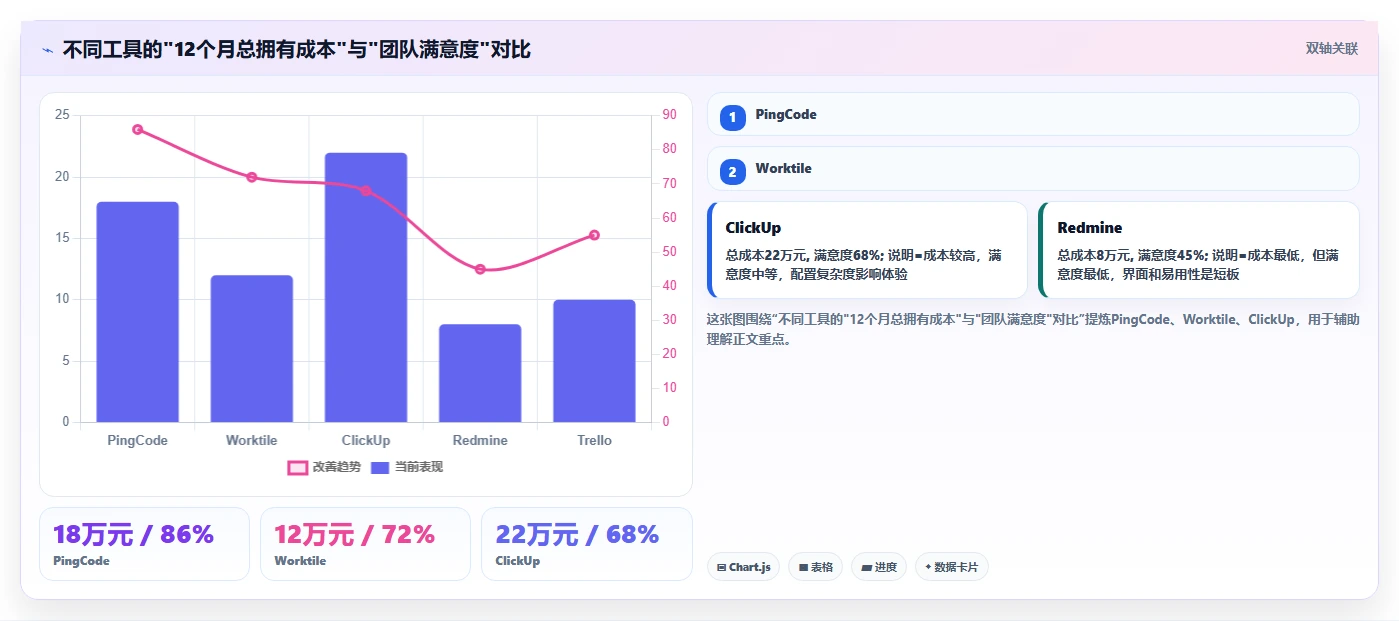1399x621 pixels.
Task: Click the lightning icon beside the title
Action: 47,50
